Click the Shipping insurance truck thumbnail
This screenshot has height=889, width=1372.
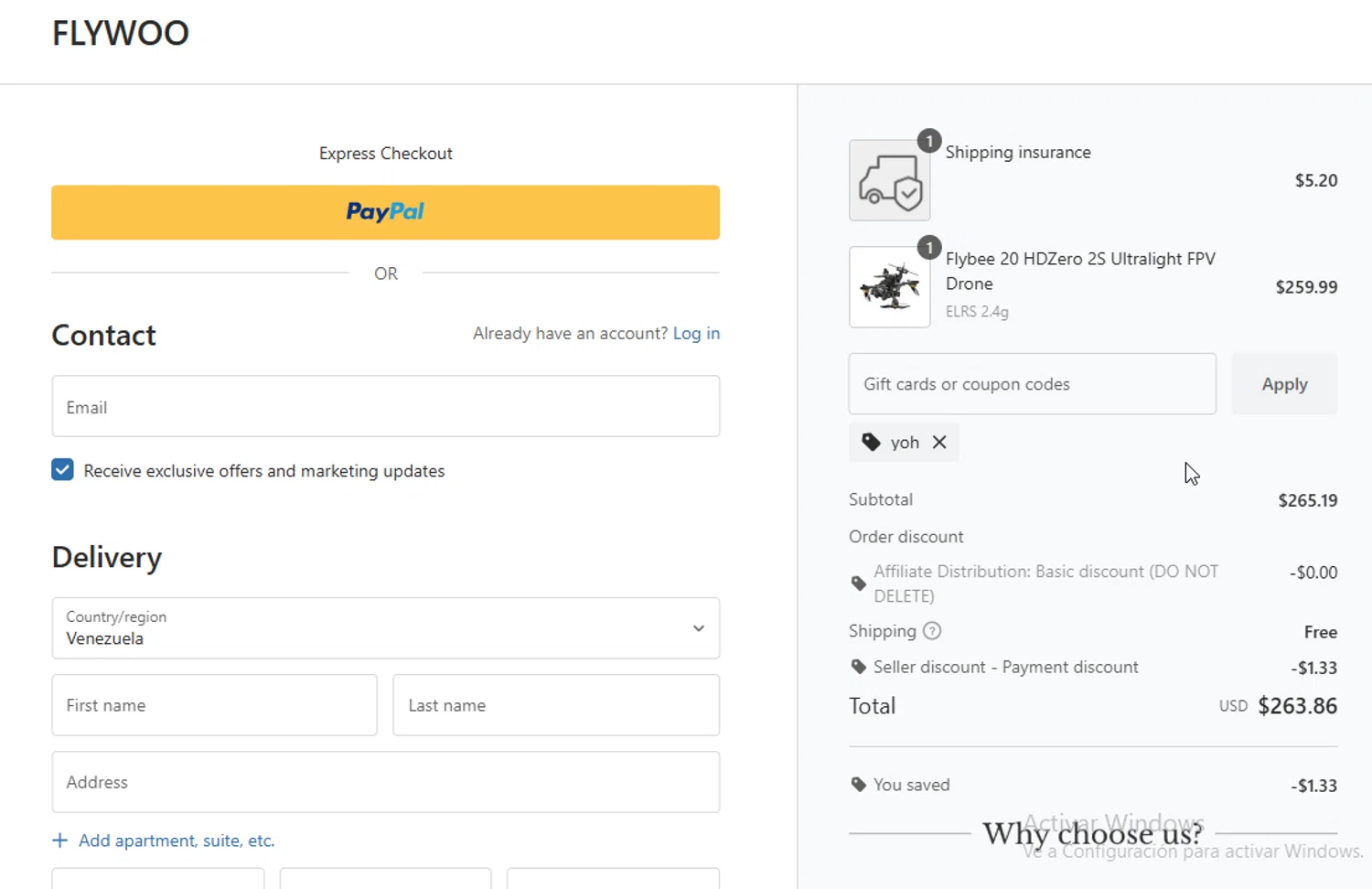point(889,180)
